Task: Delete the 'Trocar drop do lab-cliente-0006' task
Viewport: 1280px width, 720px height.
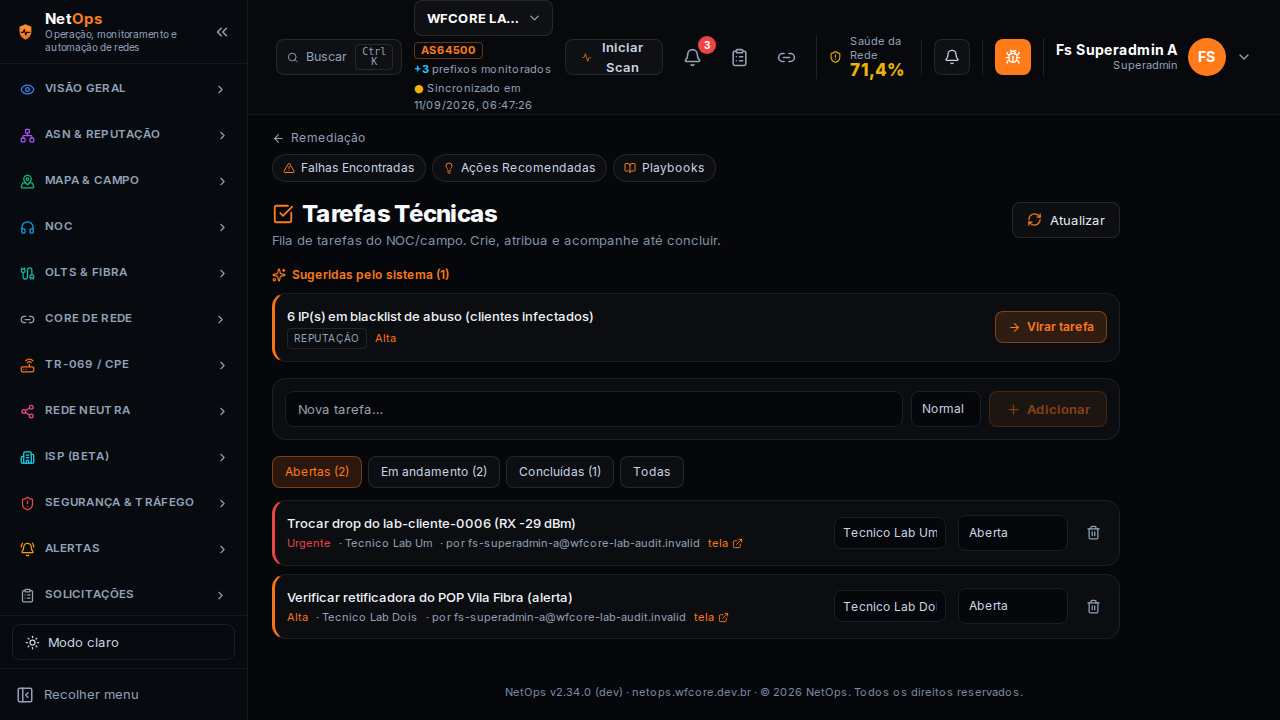Action: click(x=1093, y=533)
